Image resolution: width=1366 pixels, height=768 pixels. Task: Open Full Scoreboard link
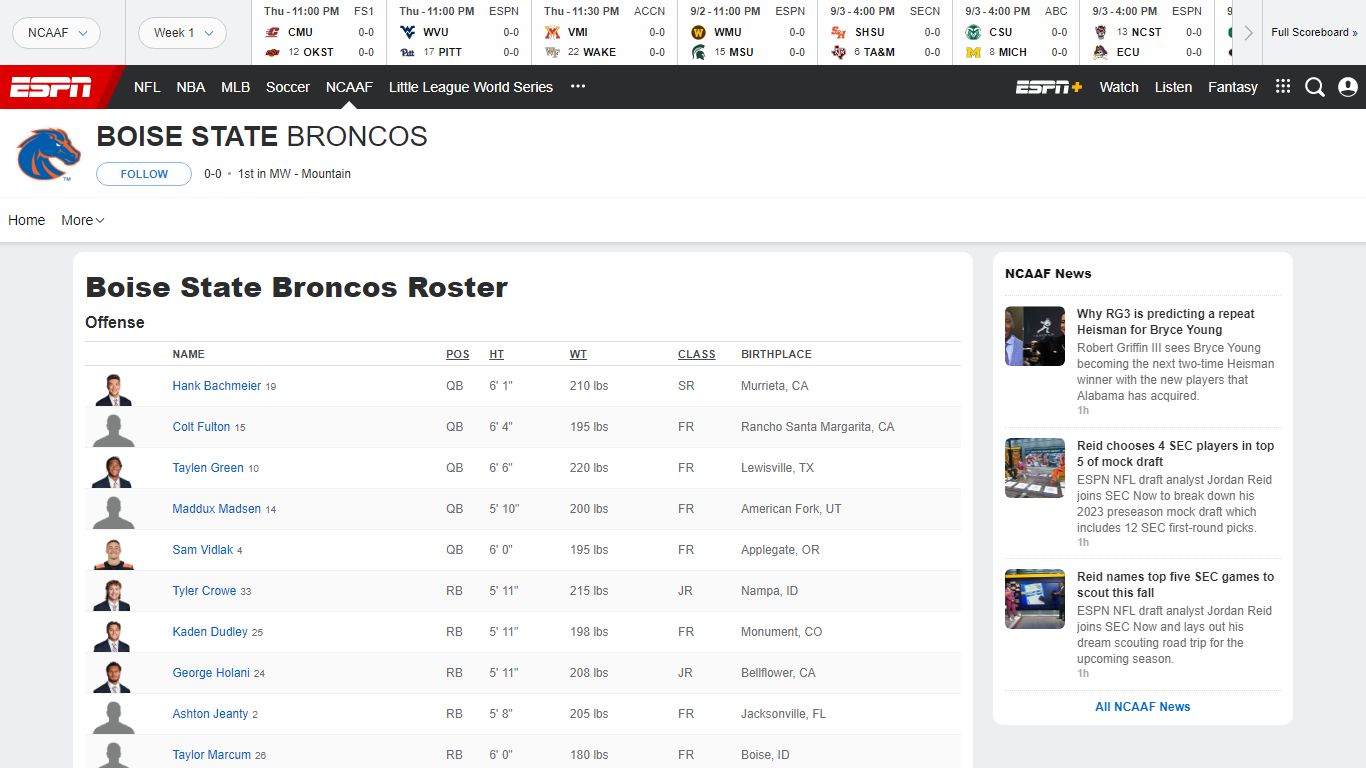(1314, 32)
